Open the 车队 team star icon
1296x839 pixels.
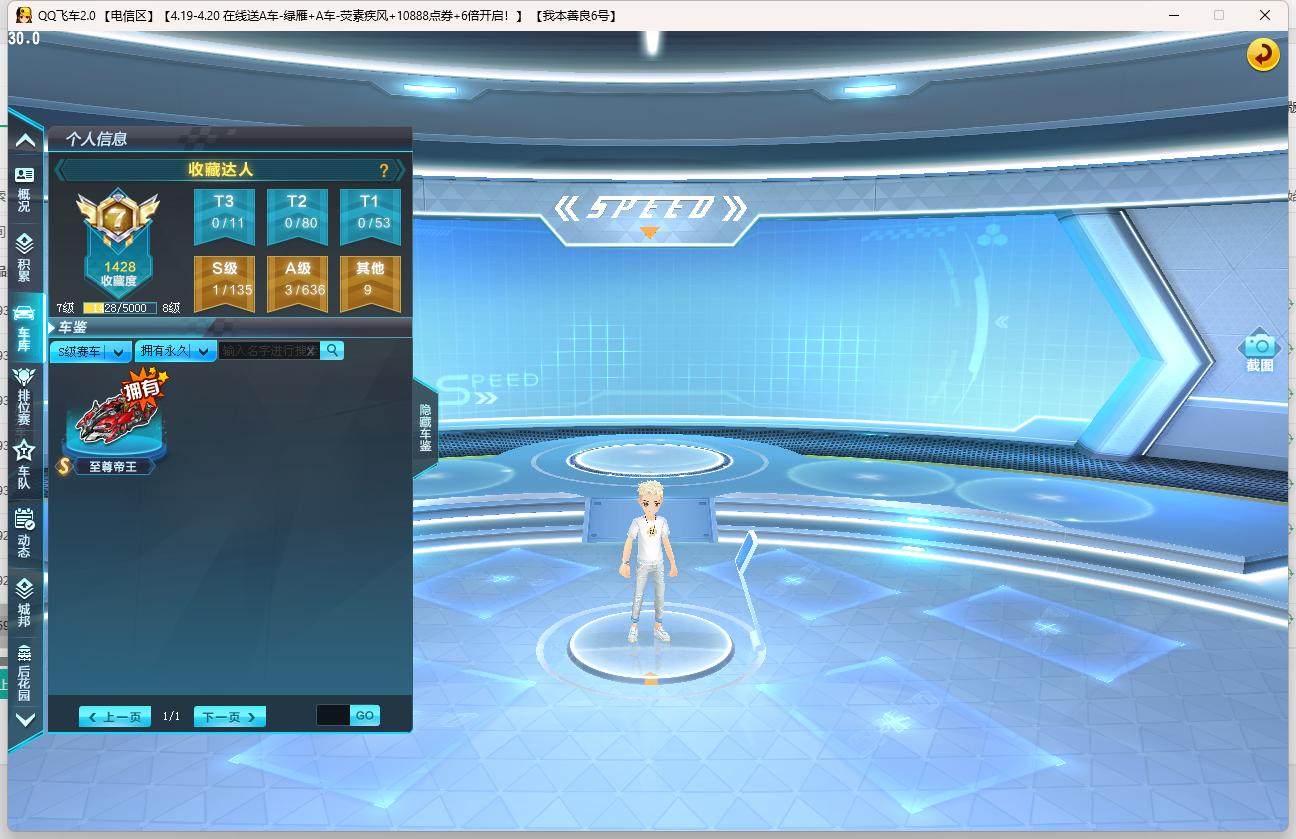[x=25, y=465]
